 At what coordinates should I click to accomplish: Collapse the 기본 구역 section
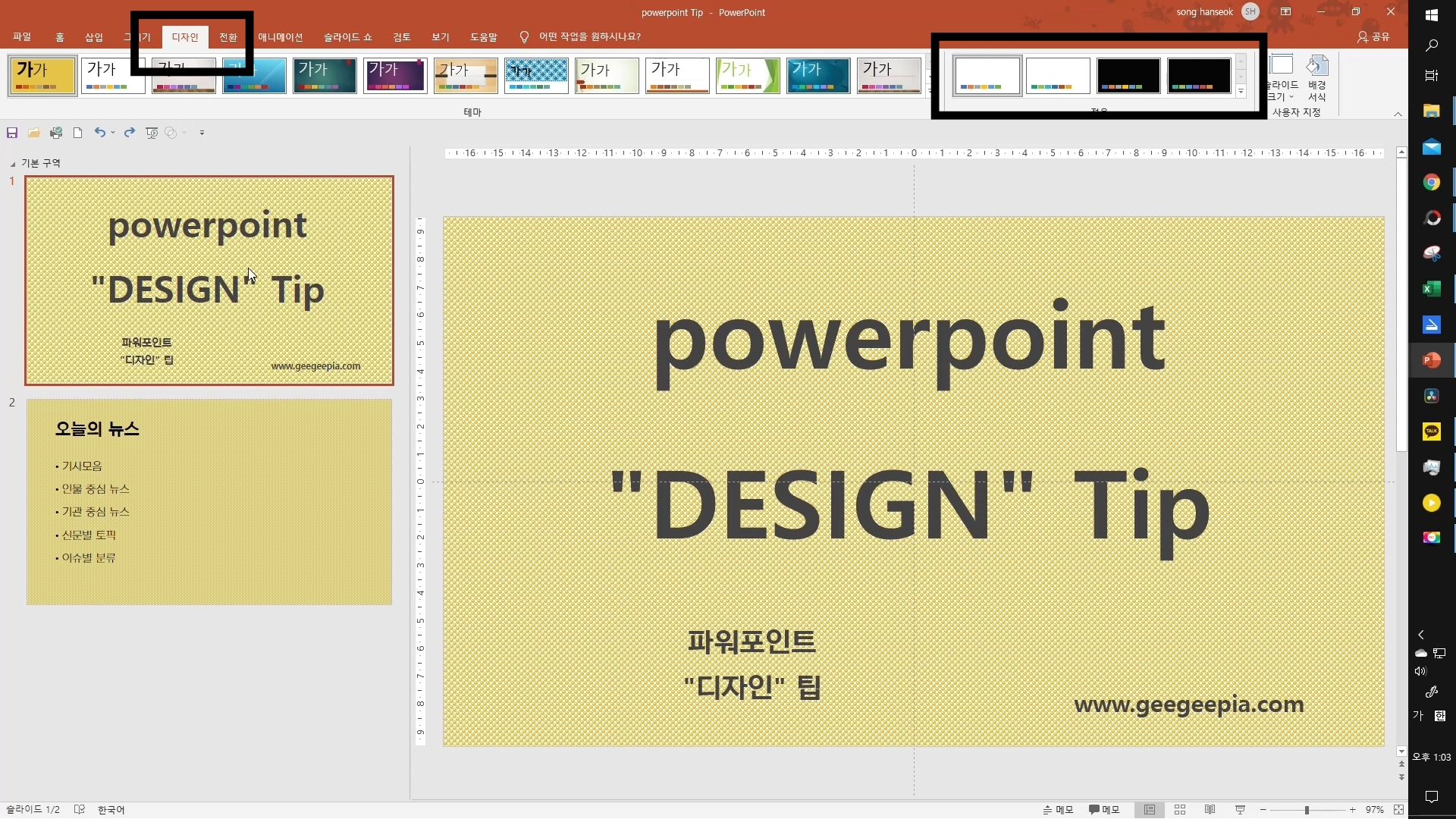coord(13,164)
